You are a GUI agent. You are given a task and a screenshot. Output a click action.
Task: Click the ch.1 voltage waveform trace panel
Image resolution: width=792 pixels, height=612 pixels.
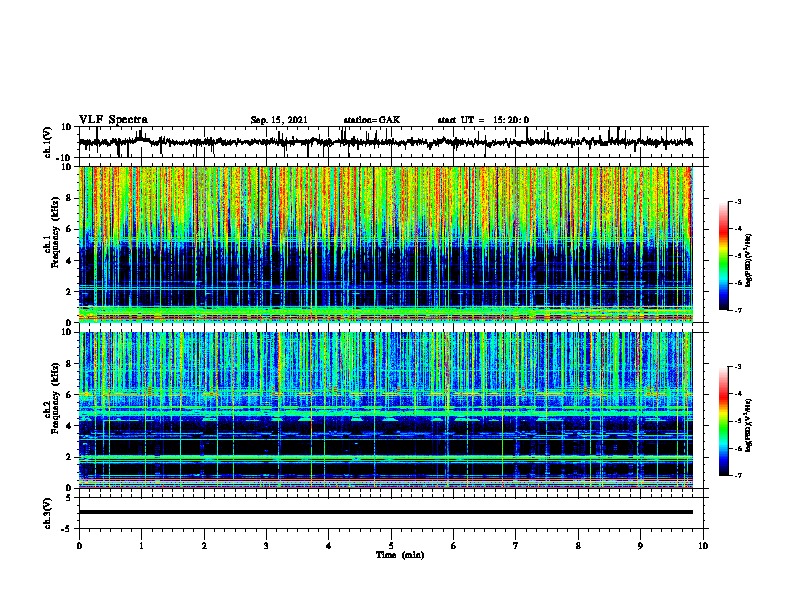[x=391, y=142]
